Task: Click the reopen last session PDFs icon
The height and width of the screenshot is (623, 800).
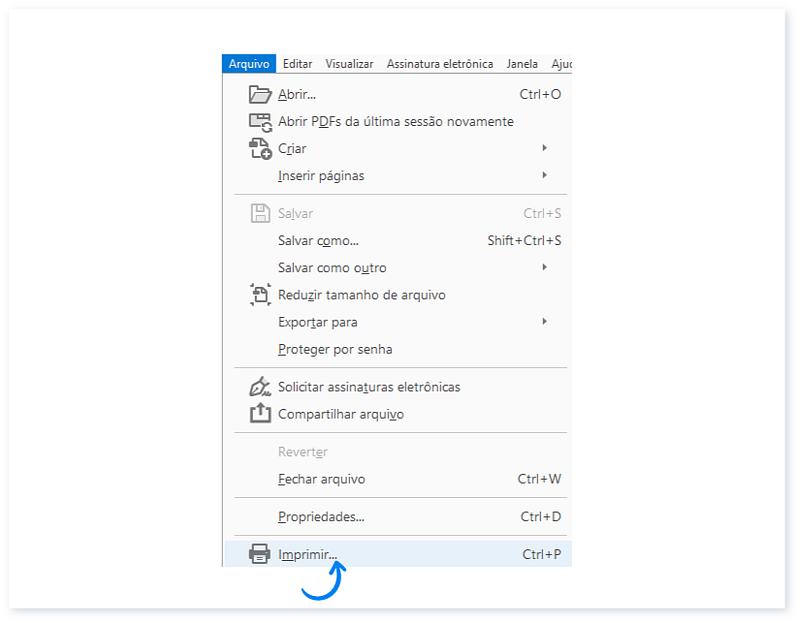Action: (x=259, y=122)
